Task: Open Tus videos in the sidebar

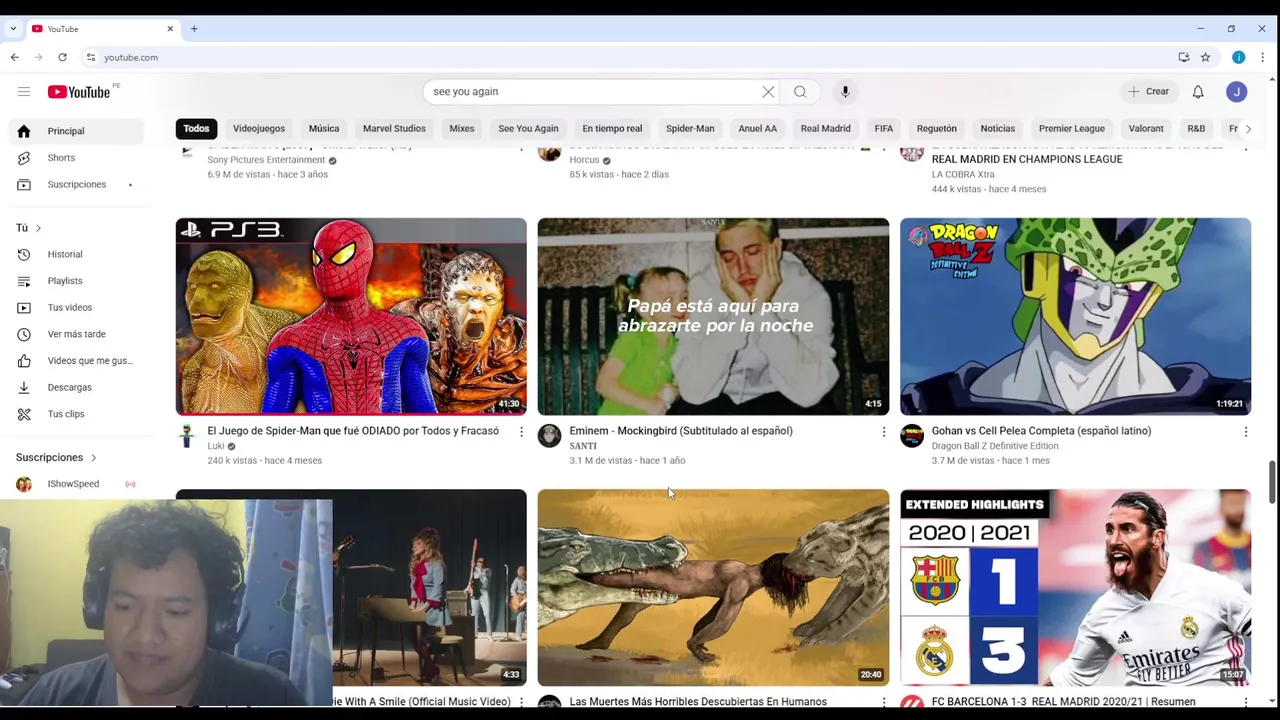Action: tap(76, 308)
